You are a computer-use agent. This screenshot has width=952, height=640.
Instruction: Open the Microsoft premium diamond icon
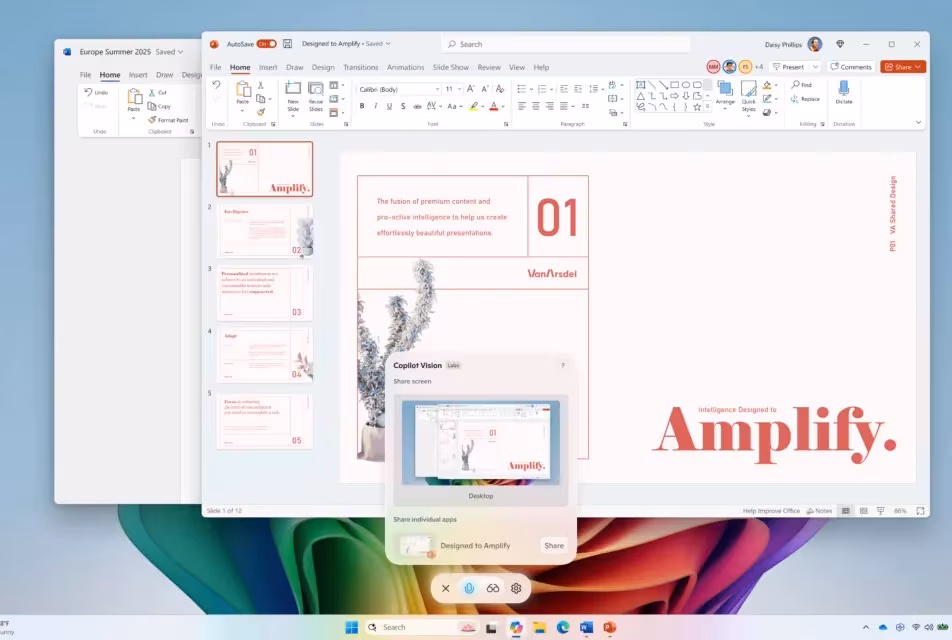(x=840, y=44)
